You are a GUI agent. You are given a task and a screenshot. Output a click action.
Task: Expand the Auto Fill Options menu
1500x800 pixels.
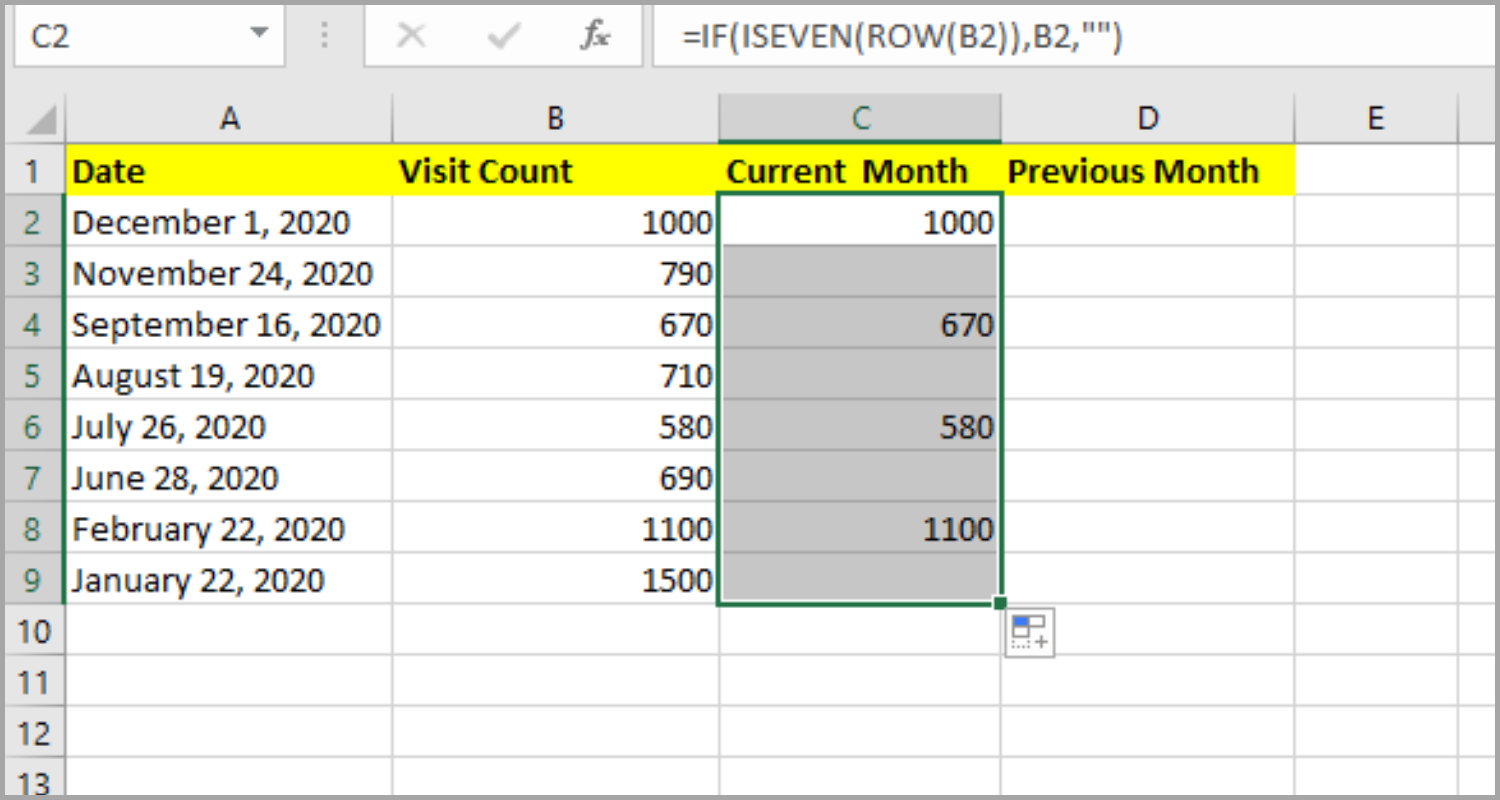(1030, 631)
